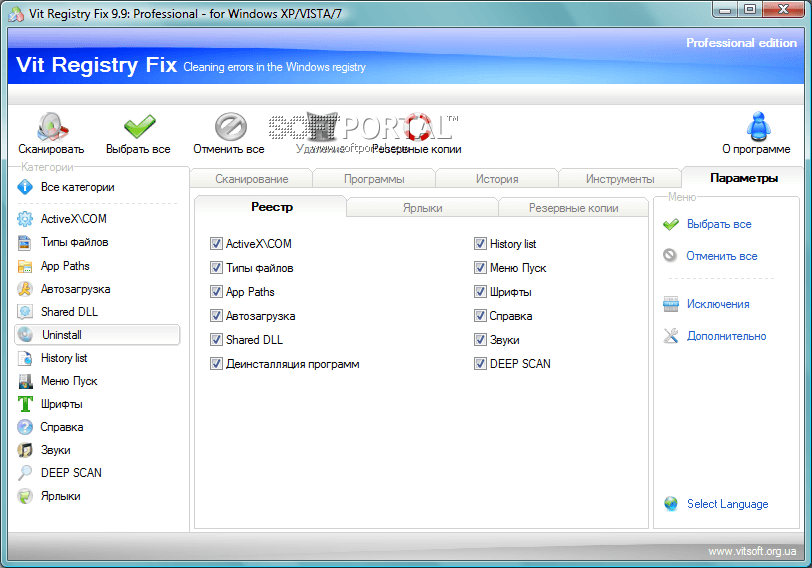Open the www.vitsoft.org.ua website link
Image resolution: width=812 pixels, height=568 pixels.
tap(752, 551)
